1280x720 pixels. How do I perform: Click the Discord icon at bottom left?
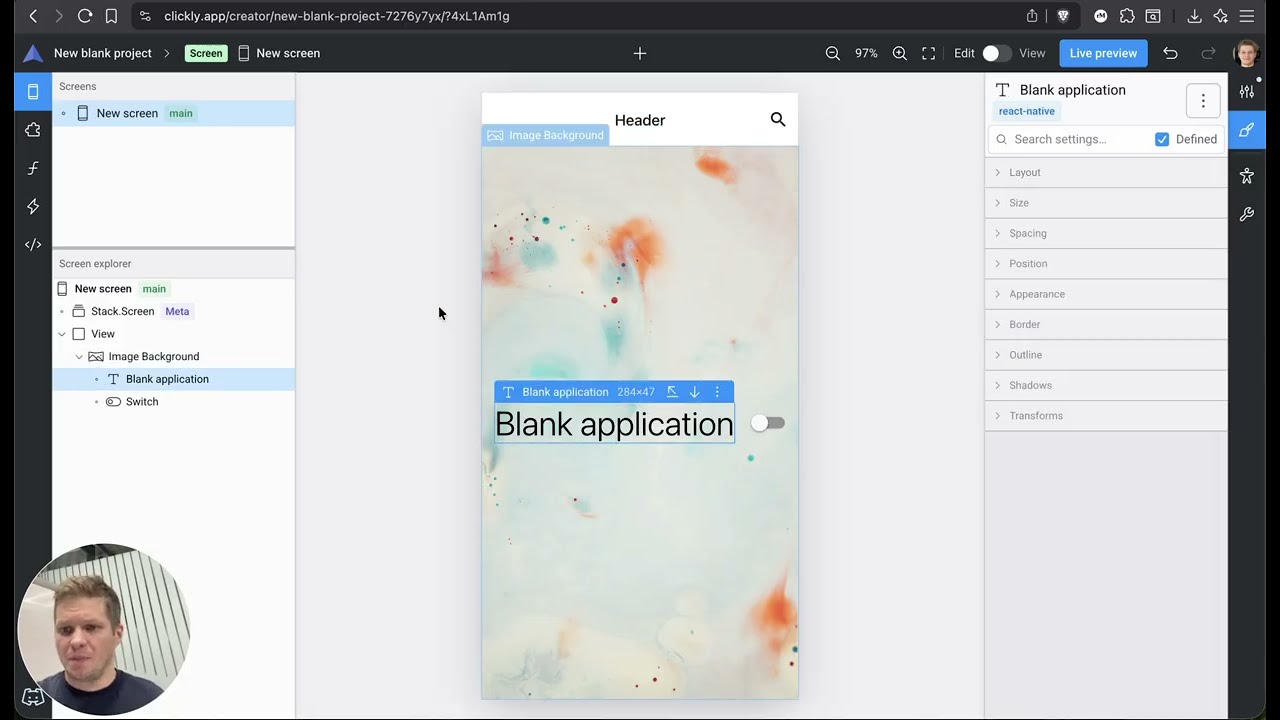pyautogui.click(x=33, y=697)
